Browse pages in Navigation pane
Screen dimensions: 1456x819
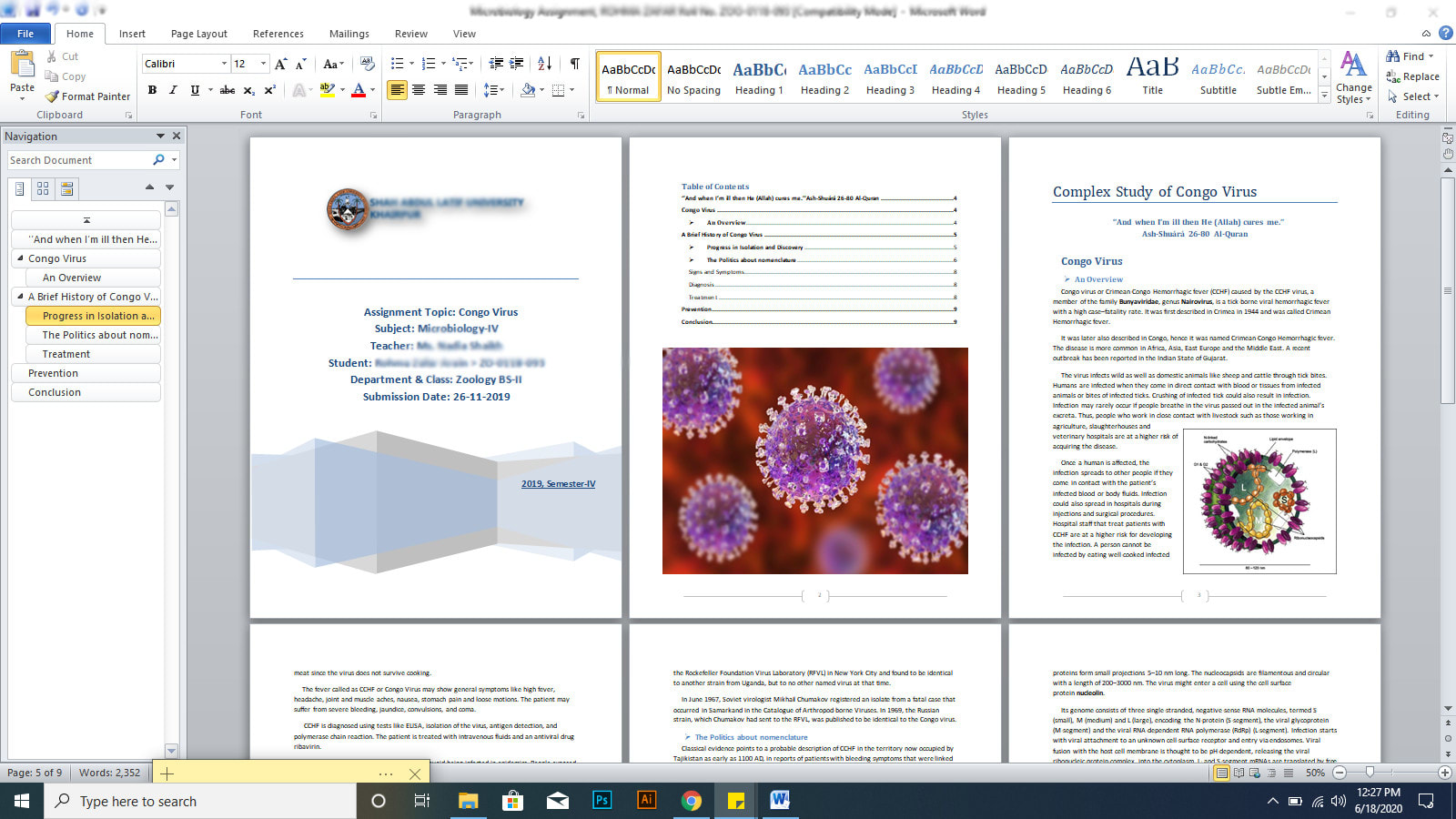tap(43, 188)
